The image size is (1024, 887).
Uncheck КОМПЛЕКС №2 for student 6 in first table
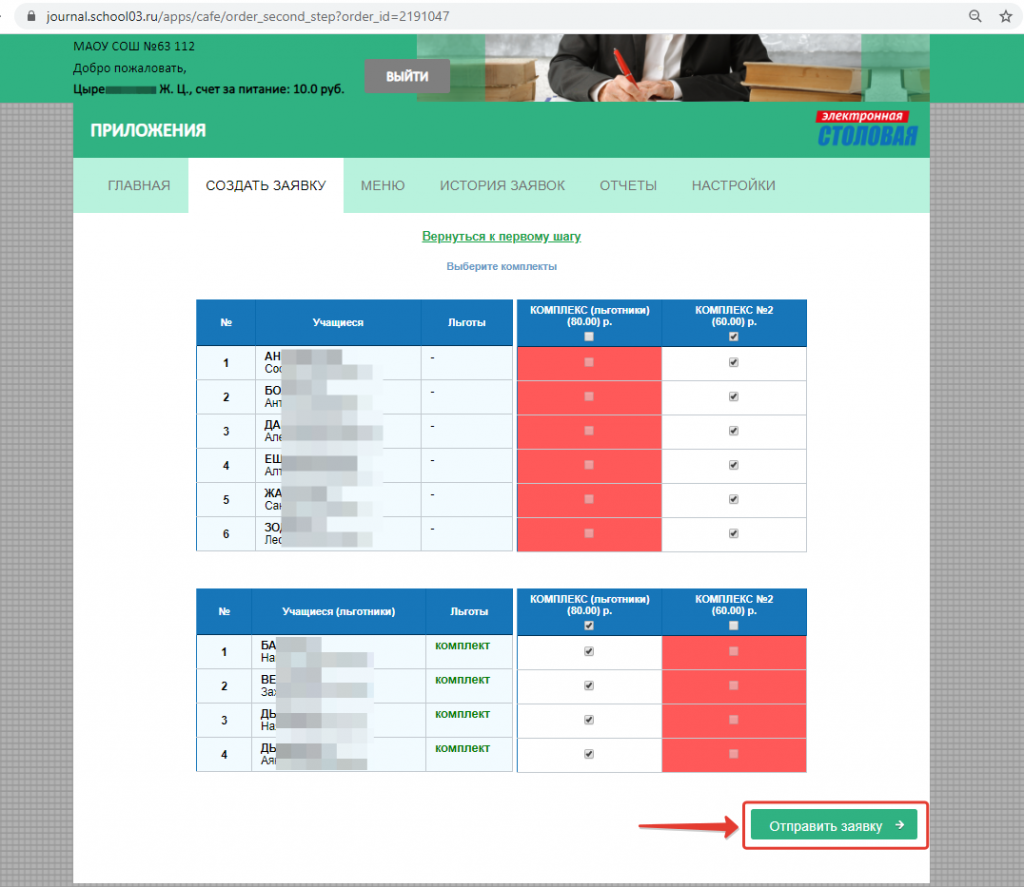click(x=734, y=534)
